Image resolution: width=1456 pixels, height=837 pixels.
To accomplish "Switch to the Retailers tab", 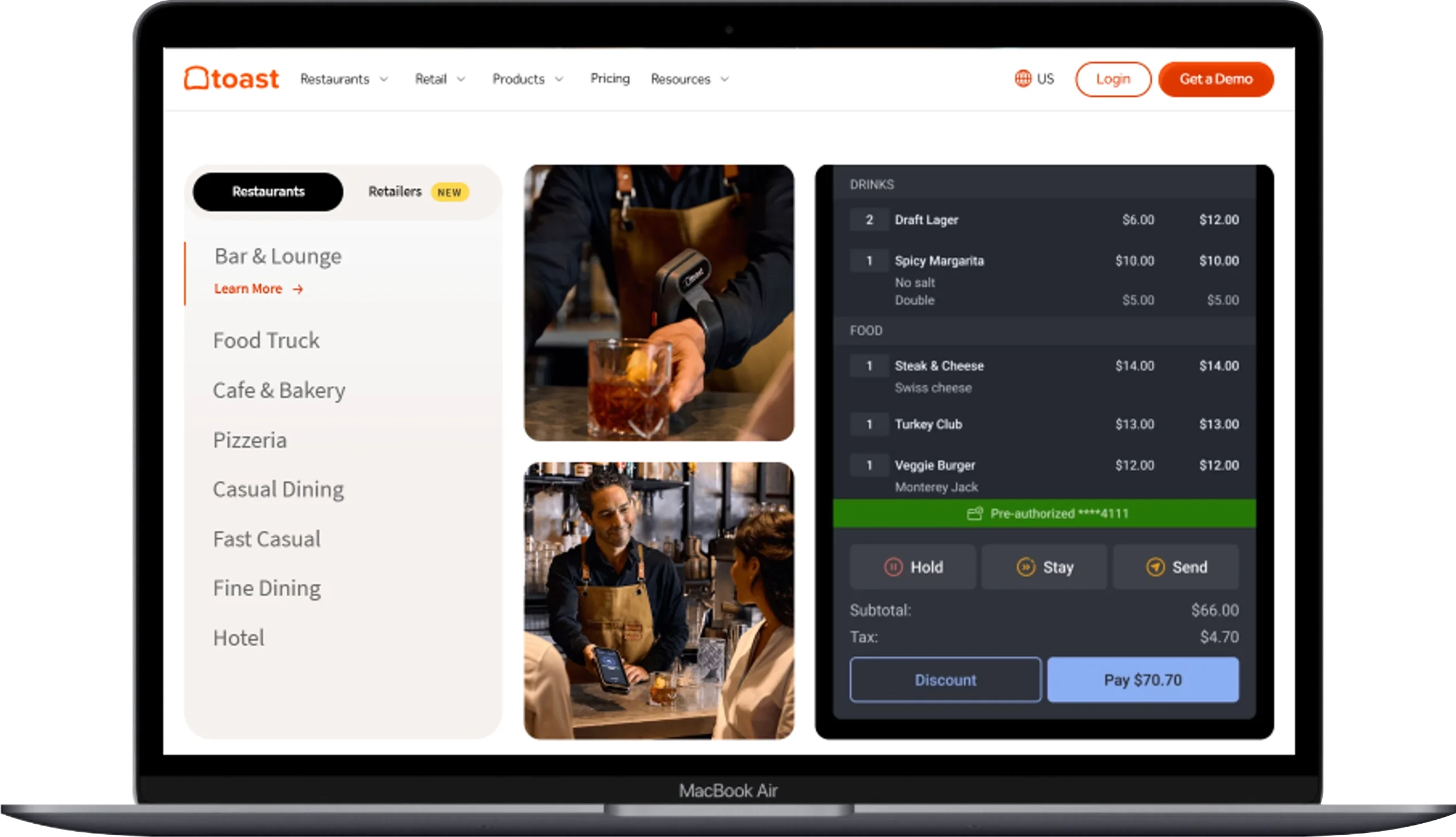I will click(x=418, y=191).
